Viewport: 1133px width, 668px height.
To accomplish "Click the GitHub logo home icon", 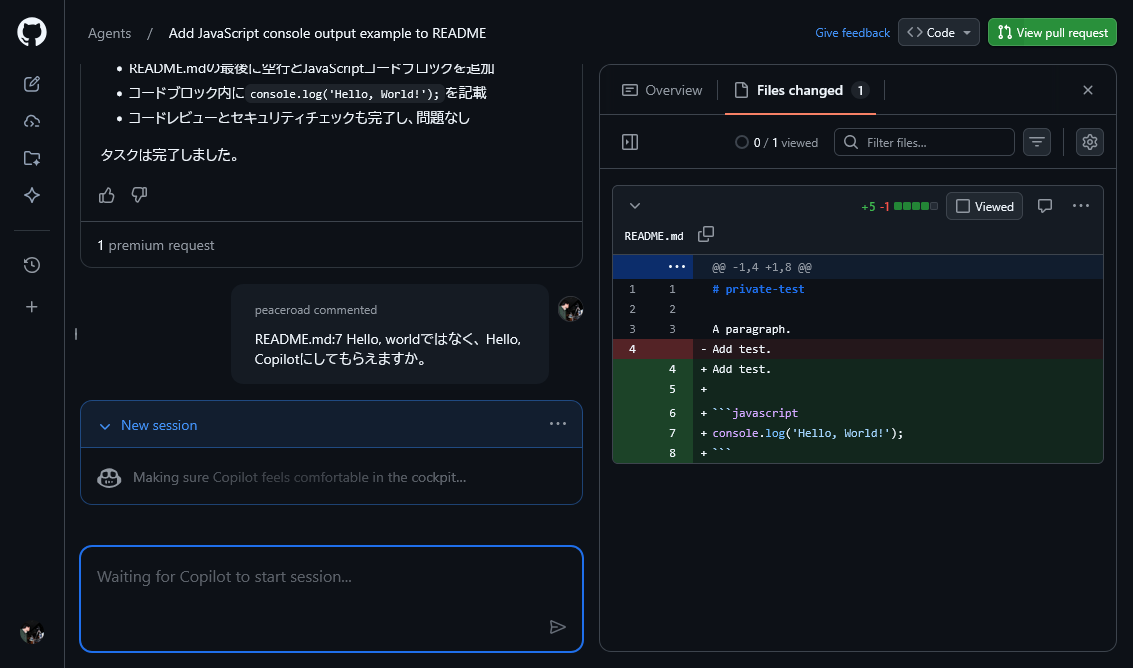I will [32, 32].
